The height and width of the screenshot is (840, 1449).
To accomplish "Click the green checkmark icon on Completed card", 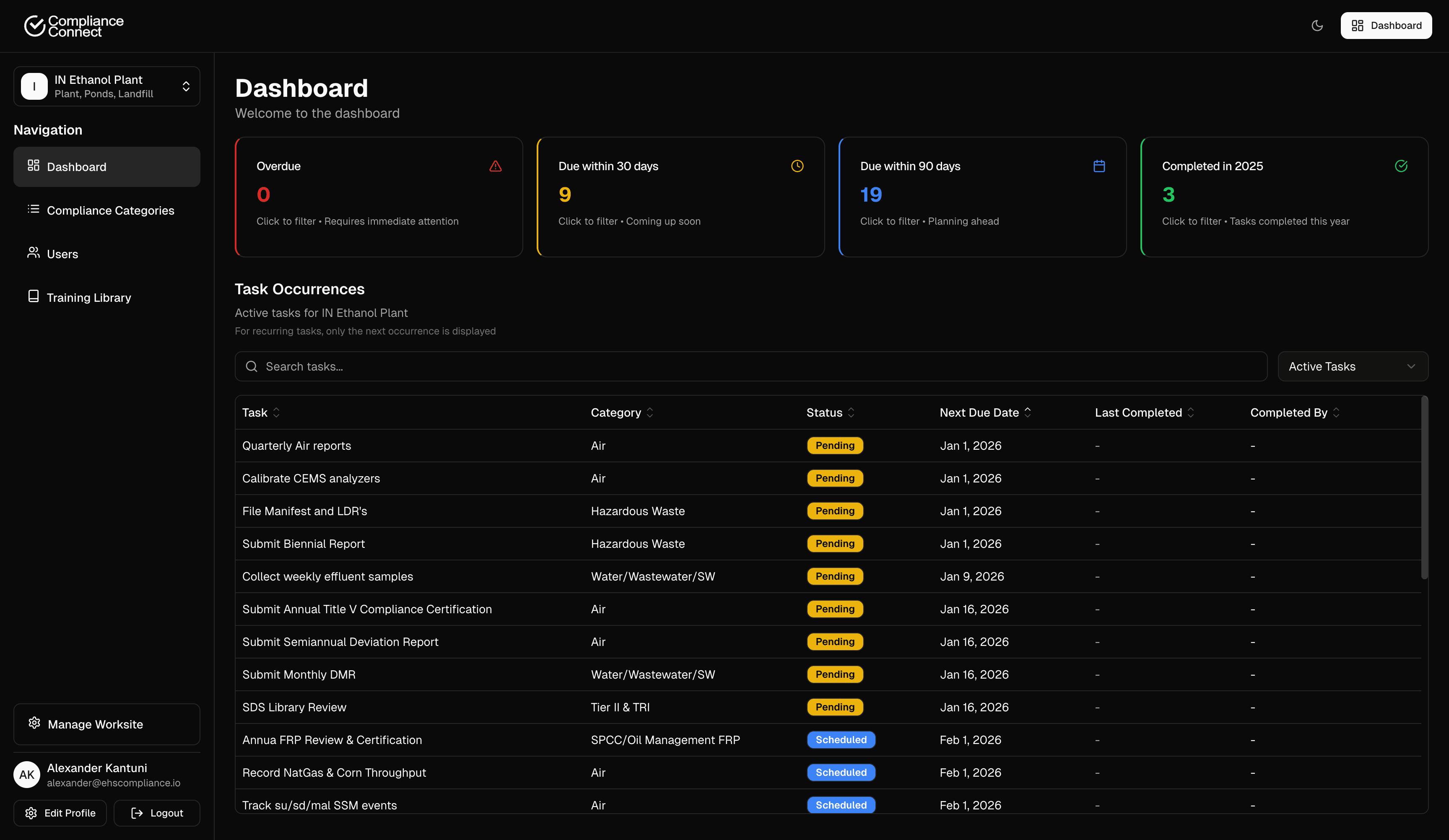I will coord(1401,166).
